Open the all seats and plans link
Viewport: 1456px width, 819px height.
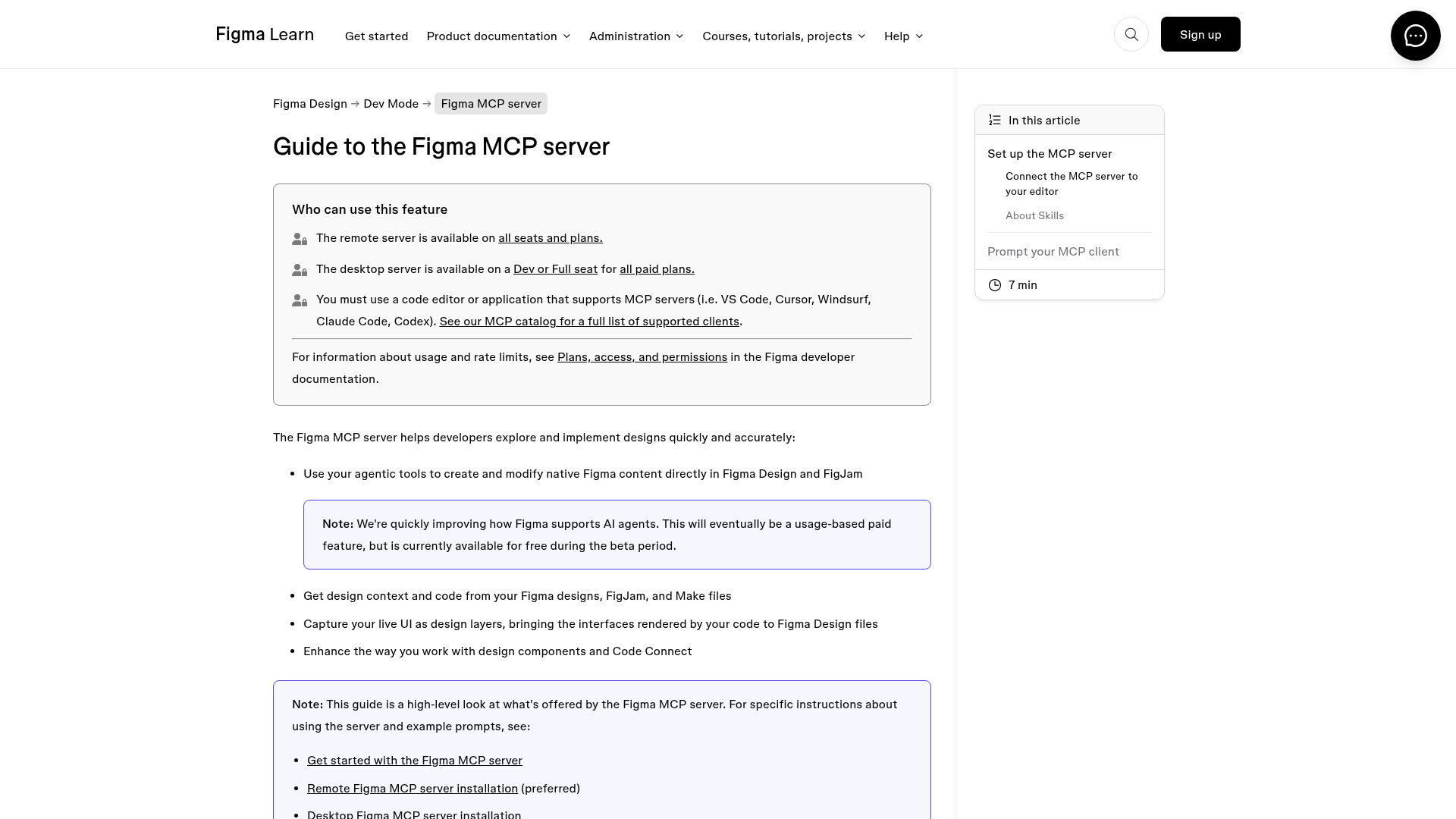[551, 238]
